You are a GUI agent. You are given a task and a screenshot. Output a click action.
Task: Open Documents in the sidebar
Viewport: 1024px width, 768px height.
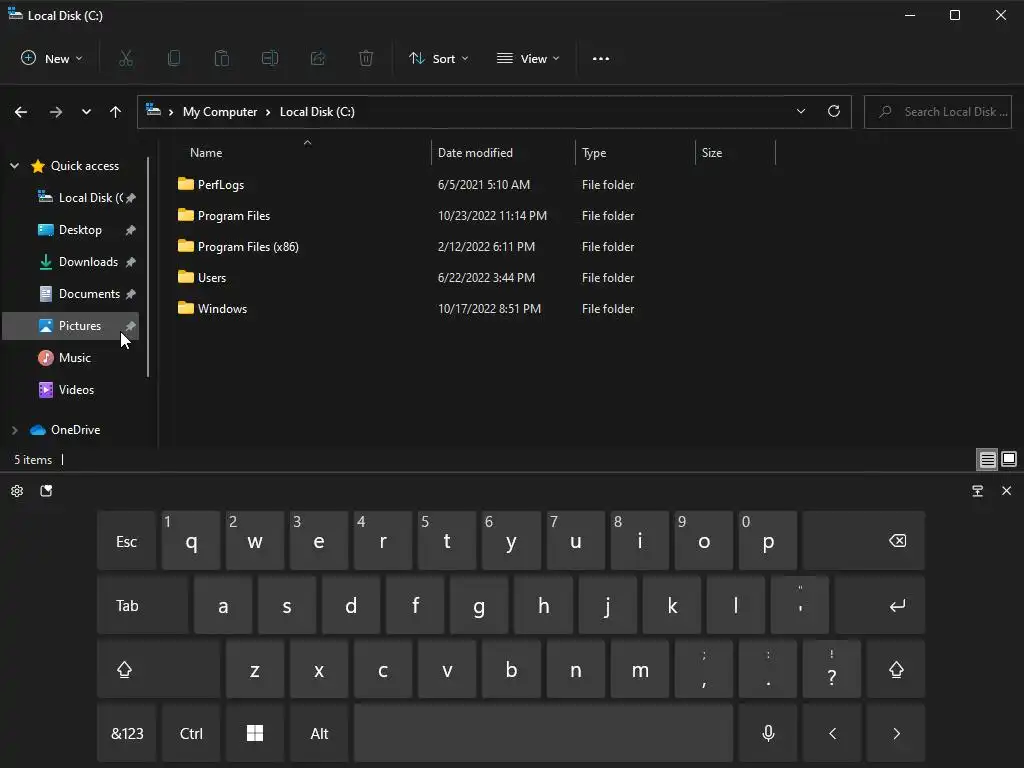pos(72,294)
